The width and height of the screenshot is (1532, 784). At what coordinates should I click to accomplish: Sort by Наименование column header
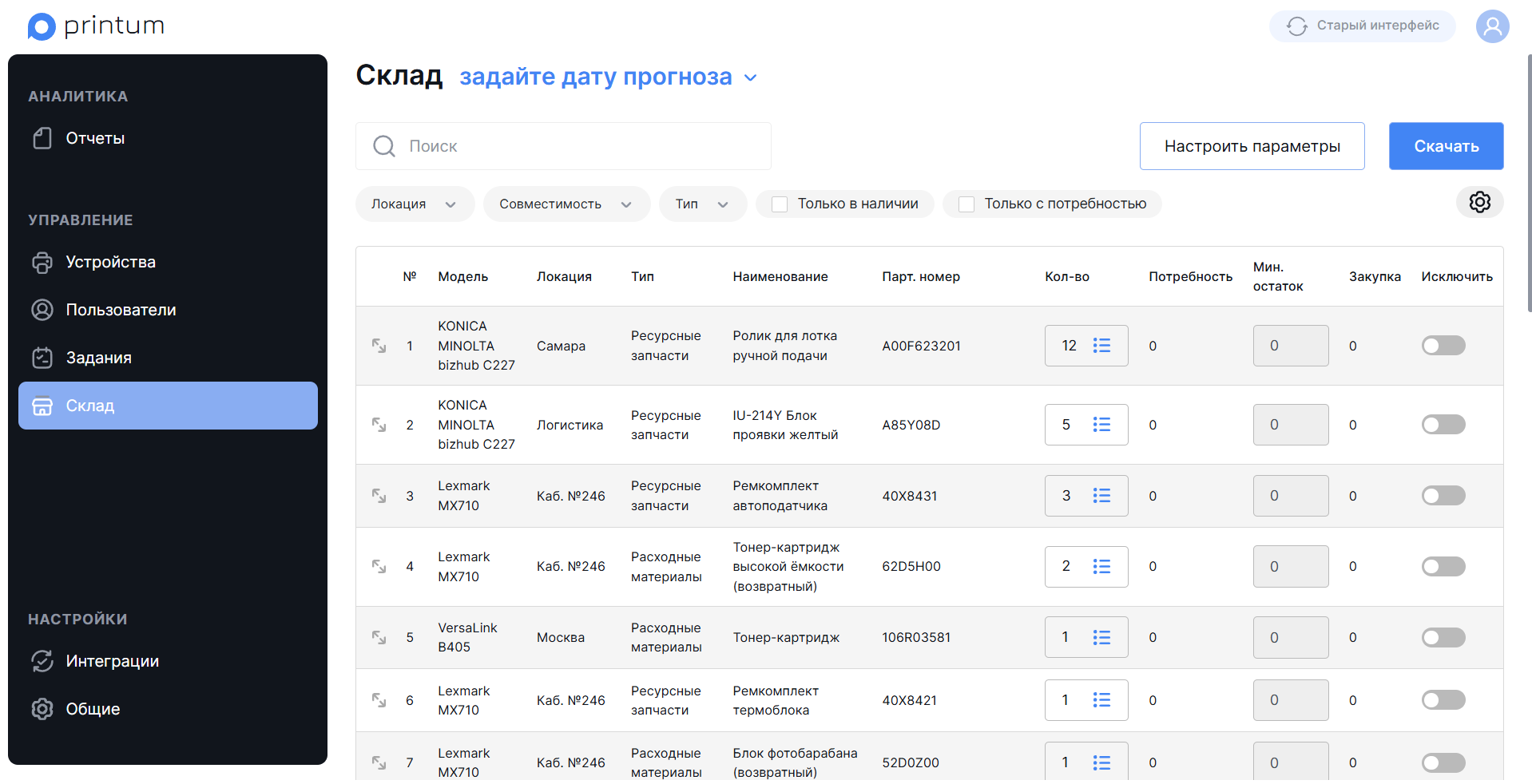click(780, 276)
